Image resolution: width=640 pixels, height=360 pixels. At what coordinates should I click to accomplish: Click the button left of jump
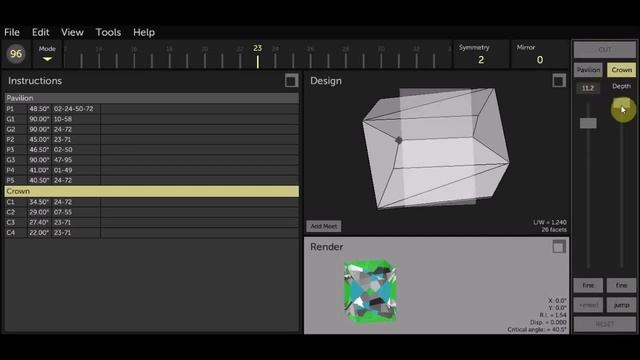tap(588, 305)
